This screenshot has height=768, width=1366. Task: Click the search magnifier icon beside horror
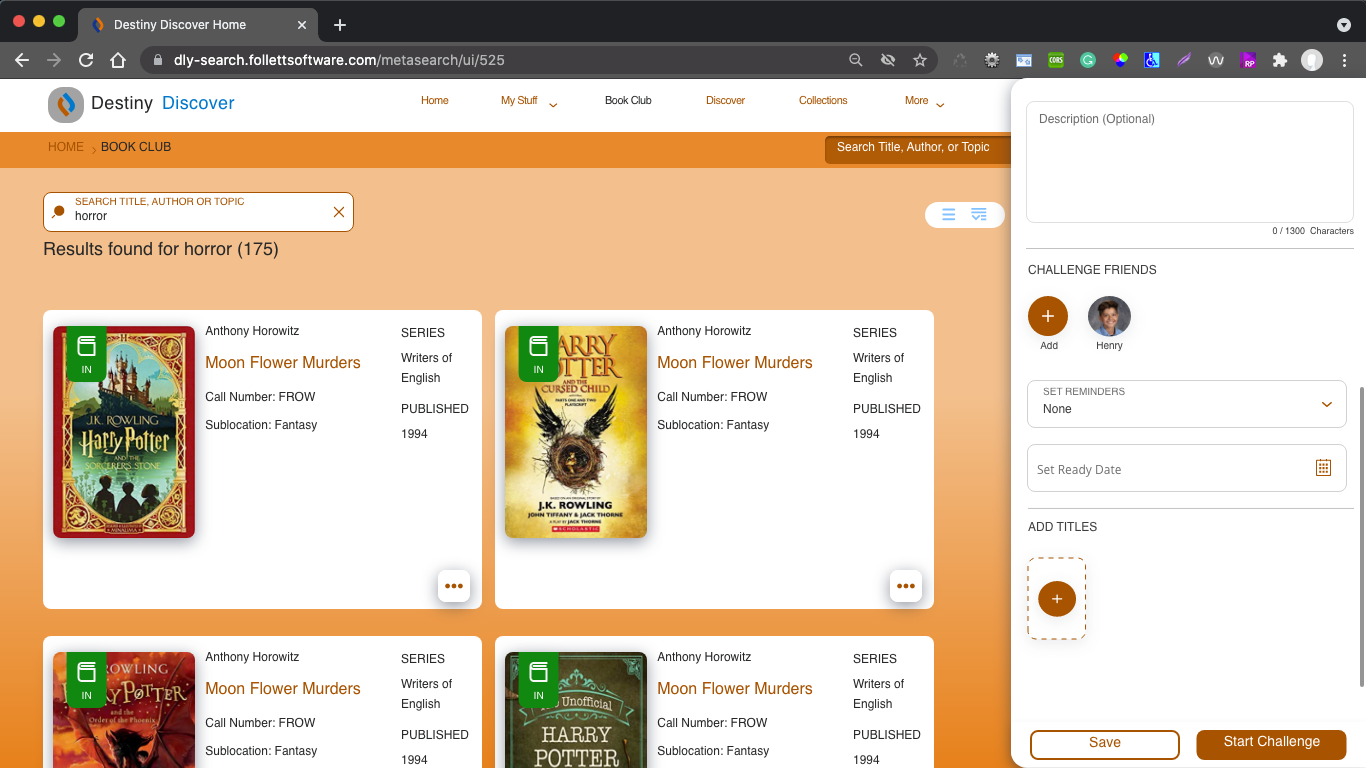tap(58, 212)
